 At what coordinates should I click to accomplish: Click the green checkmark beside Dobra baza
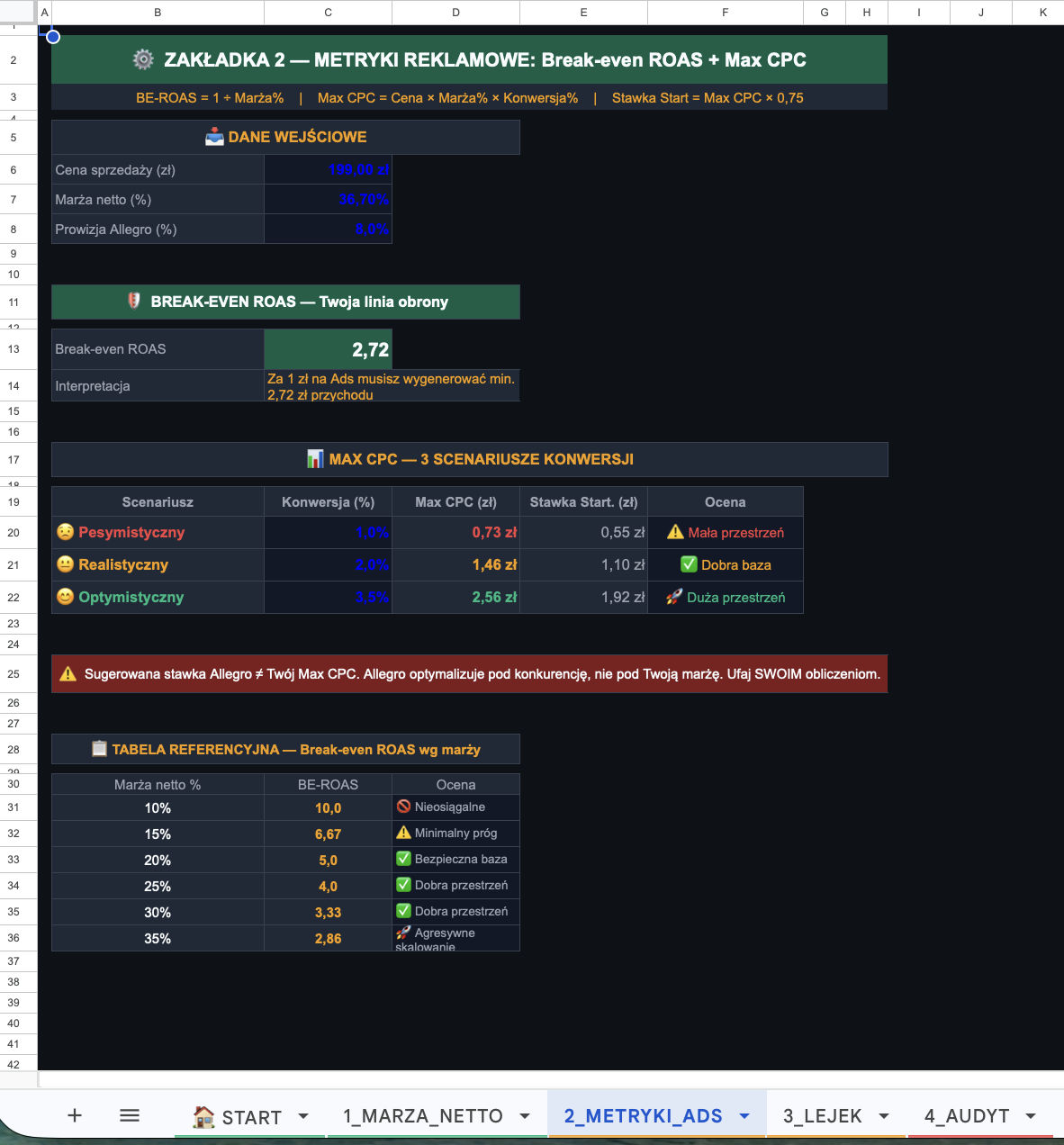pyautogui.click(x=689, y=564)
